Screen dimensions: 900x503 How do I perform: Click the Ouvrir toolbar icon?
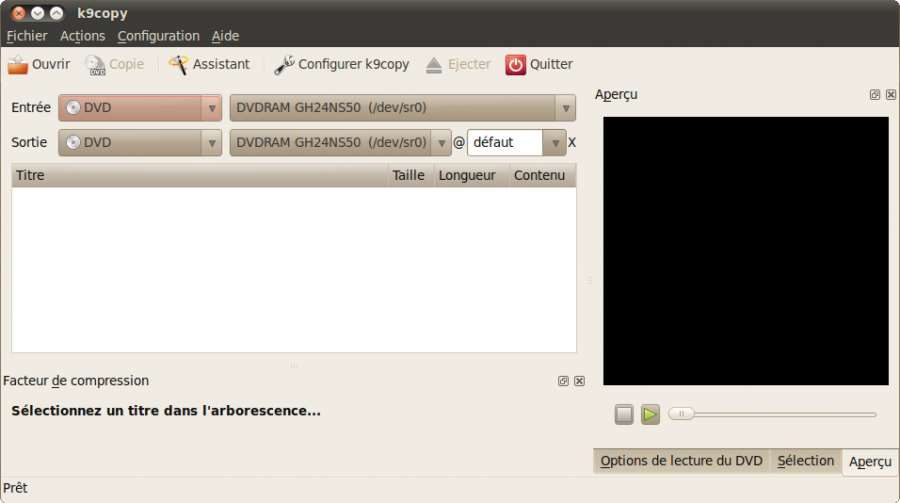coord(18,64)
